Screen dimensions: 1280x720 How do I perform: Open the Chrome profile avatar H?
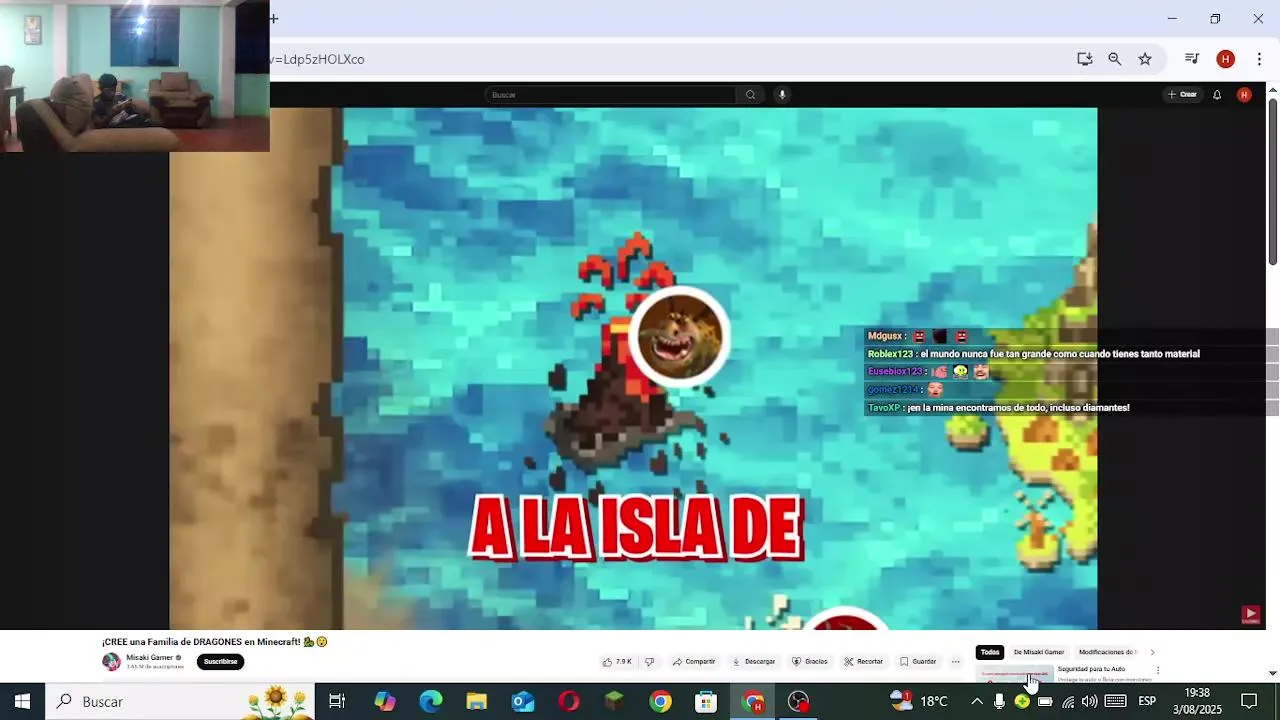tap(1225, 59)
